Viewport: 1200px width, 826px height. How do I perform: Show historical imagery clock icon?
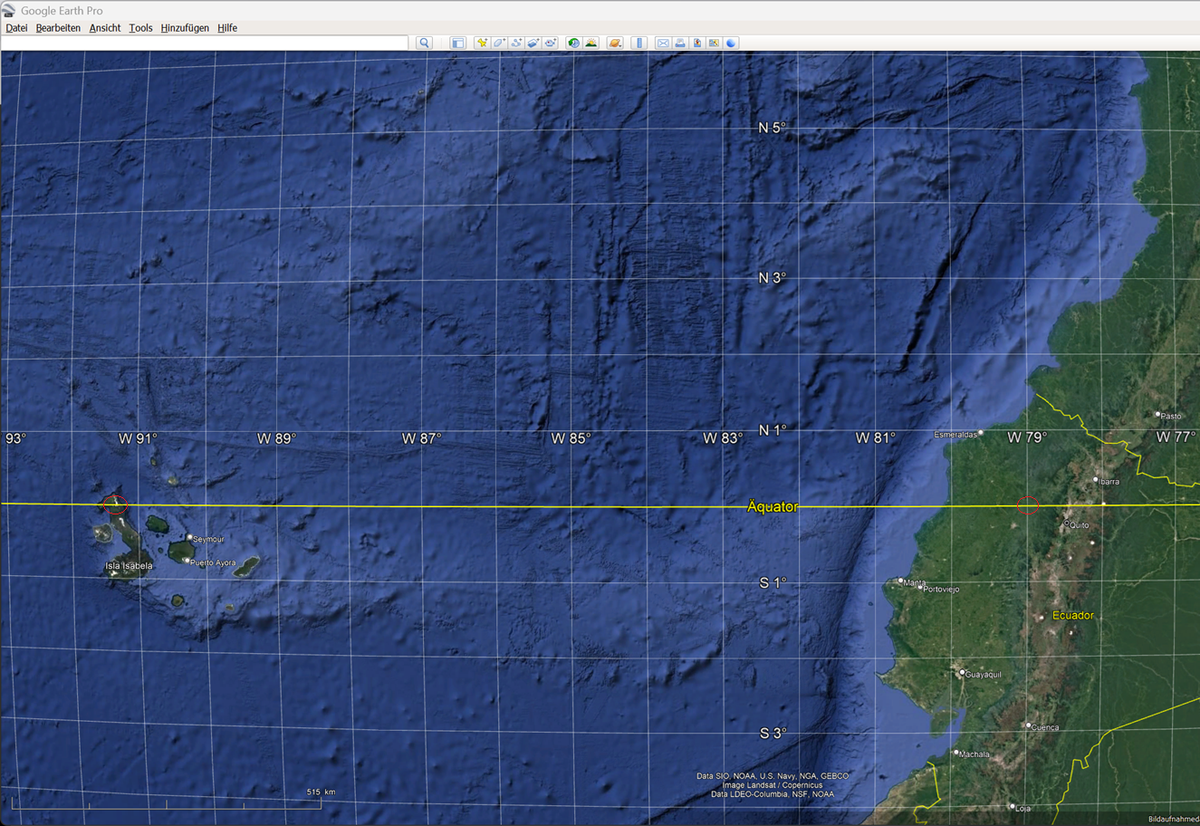(574, 43)
